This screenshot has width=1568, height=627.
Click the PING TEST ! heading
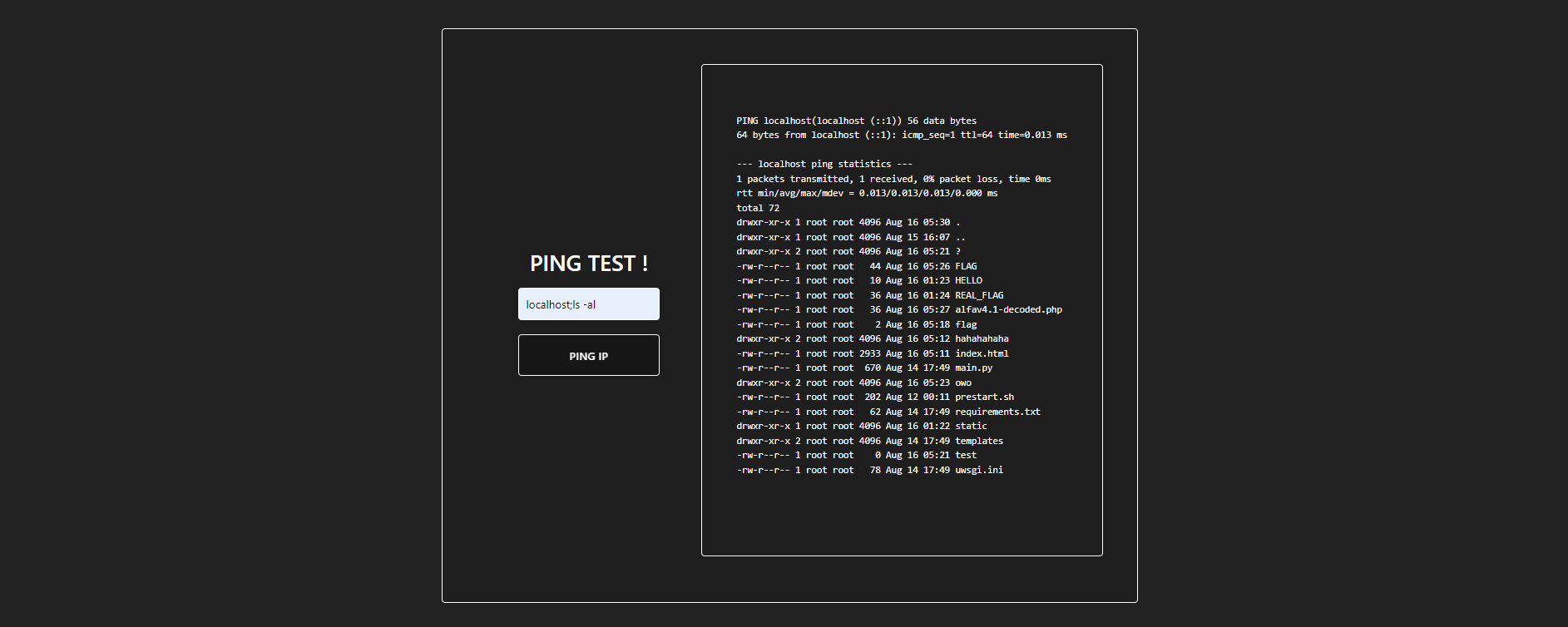(x=588, y=264)
